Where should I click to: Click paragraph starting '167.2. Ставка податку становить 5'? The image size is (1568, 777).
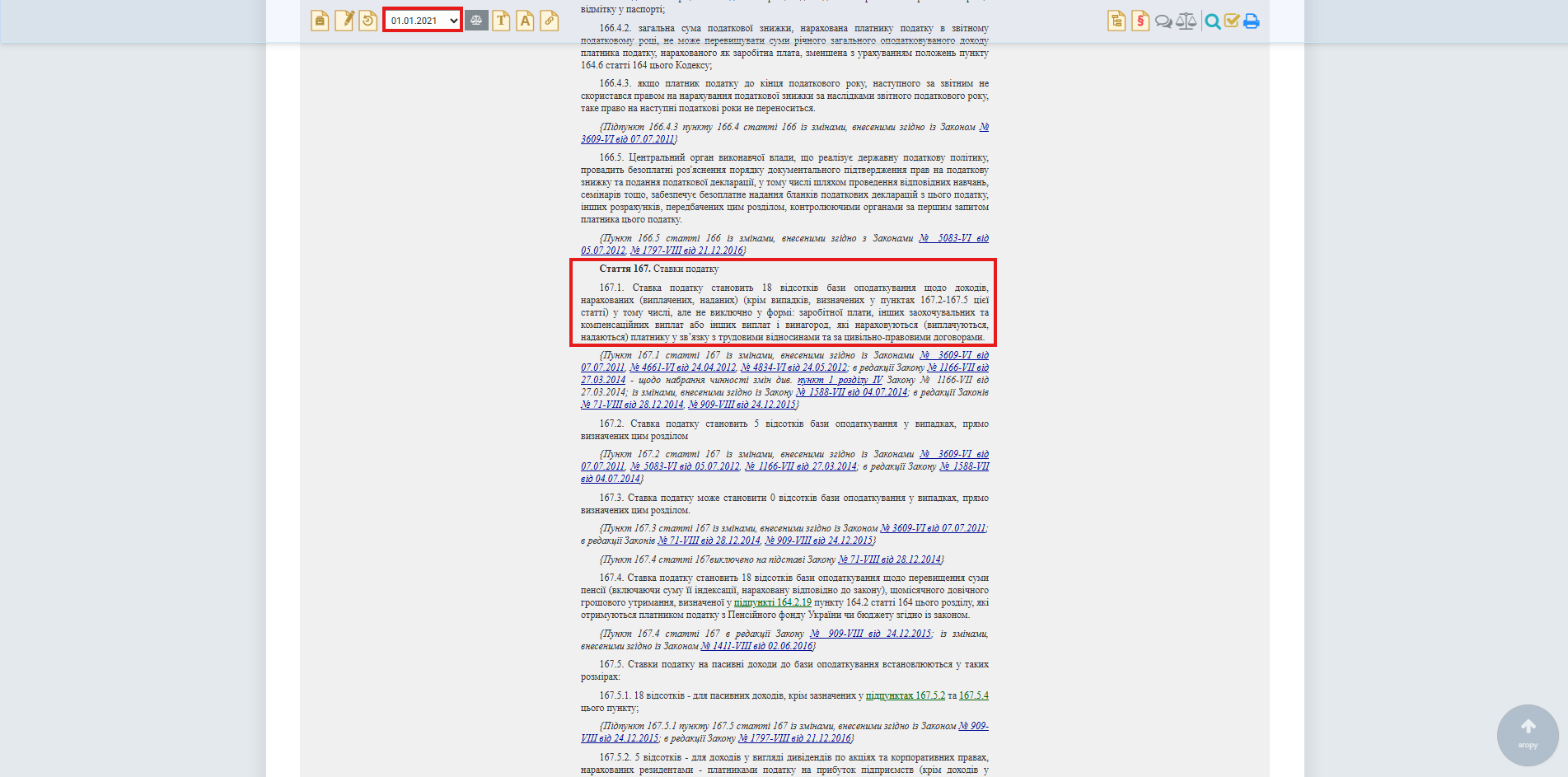coord(784,429)
